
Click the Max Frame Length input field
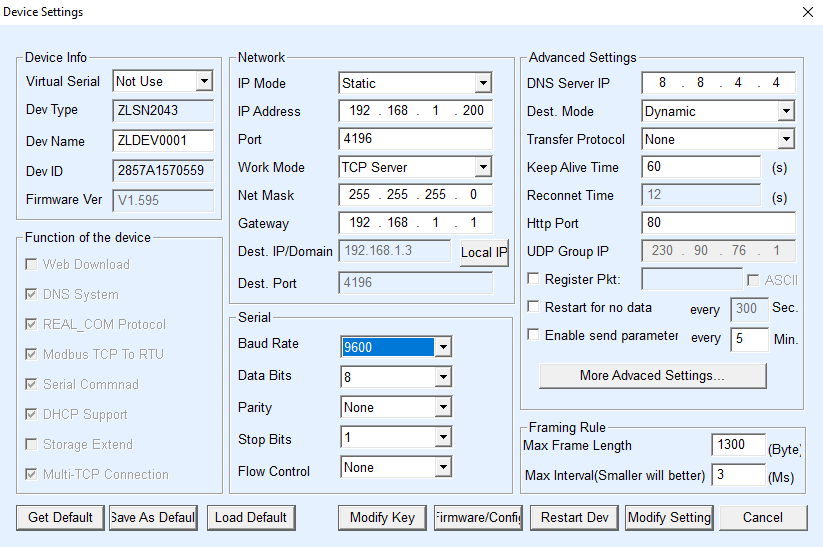click(x=738, y=445)
